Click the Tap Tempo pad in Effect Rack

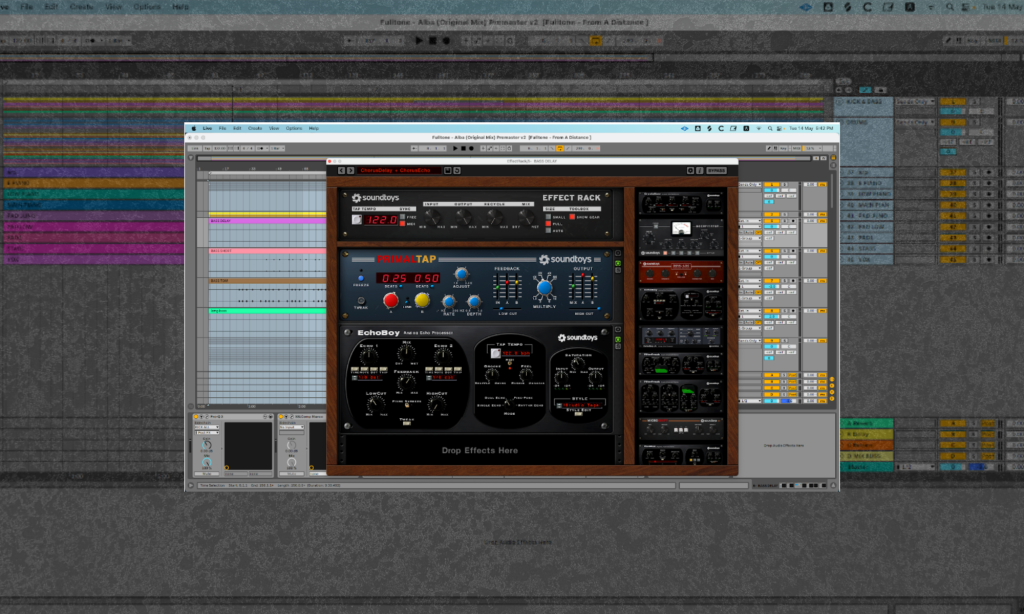click(x=358, y=218)
